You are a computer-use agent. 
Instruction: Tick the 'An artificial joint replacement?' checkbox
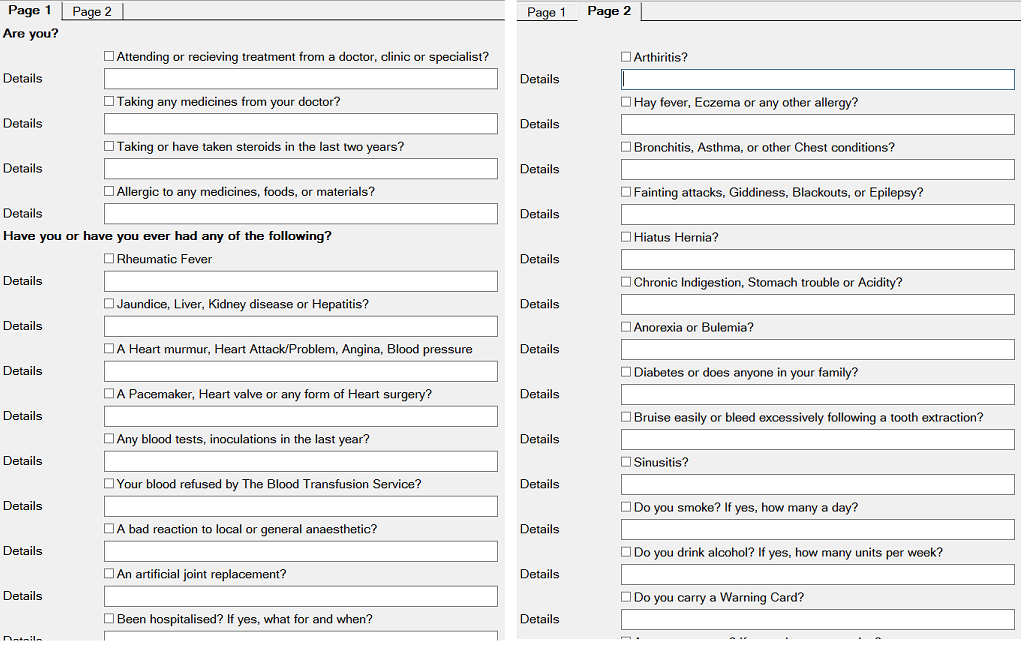(109, 573)
